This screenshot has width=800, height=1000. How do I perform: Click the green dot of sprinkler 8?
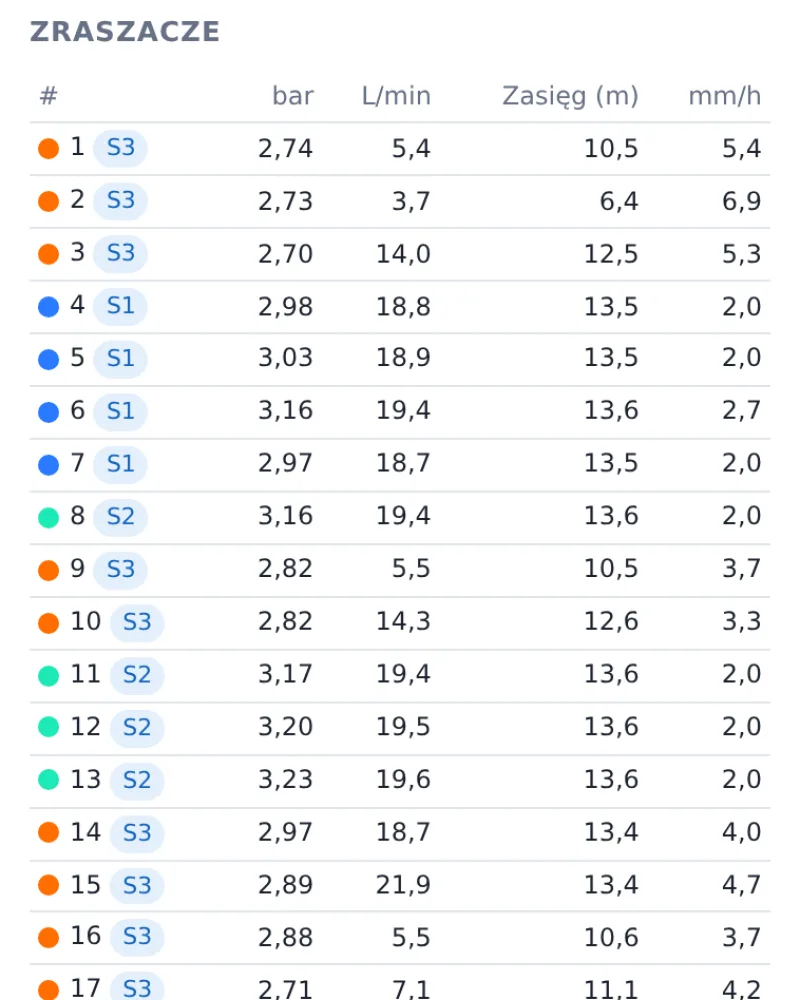tap(48, 517)
